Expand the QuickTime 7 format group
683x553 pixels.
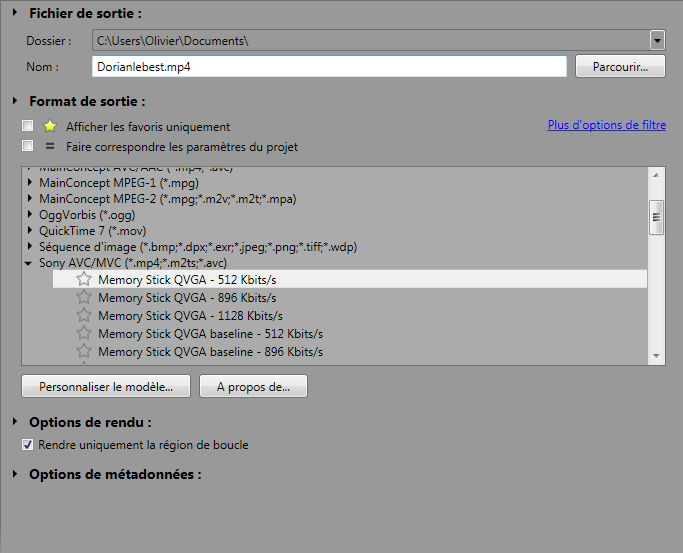pyautogui.click(x=29, y=231)
